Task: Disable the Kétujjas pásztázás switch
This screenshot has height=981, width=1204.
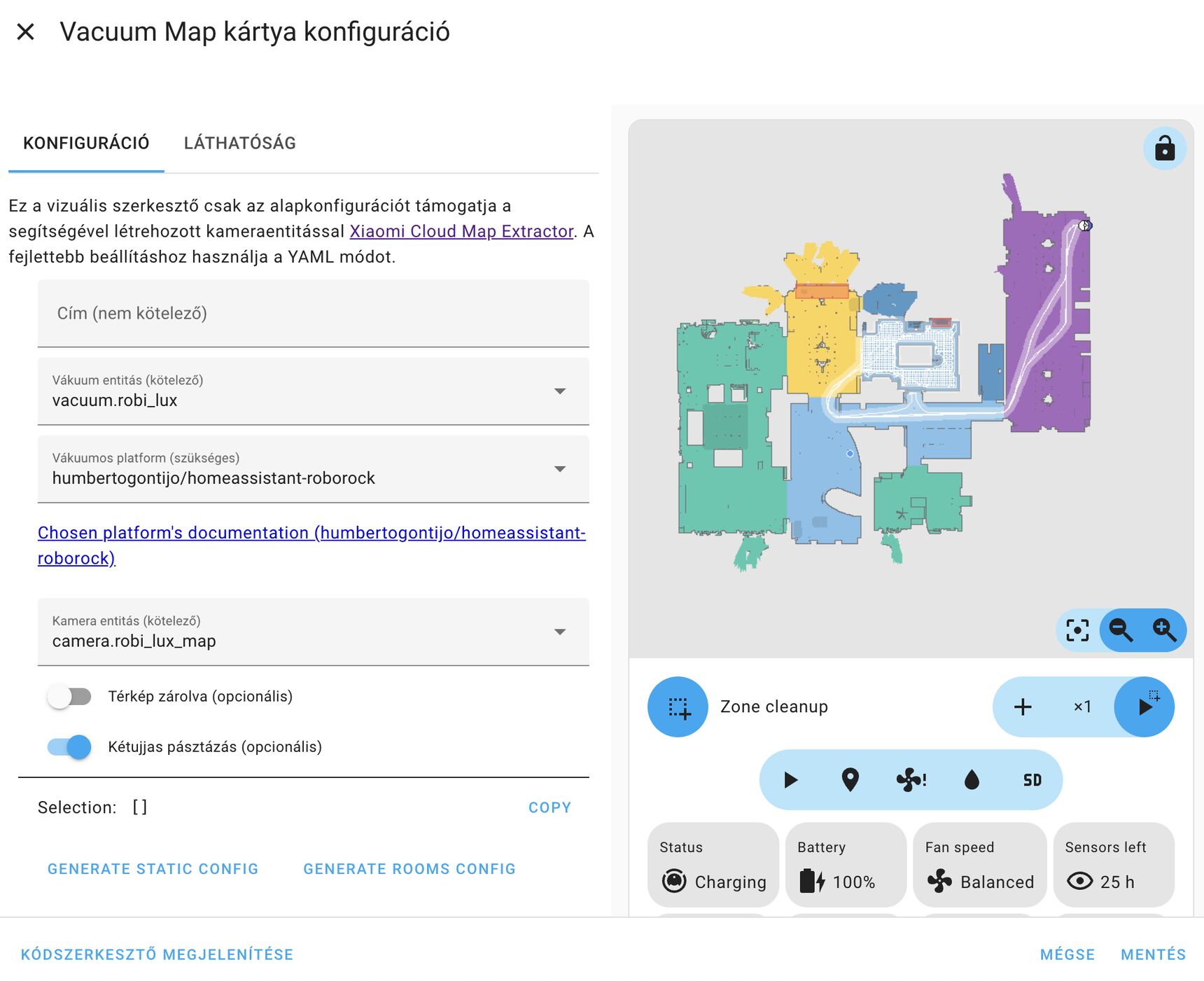Action: point(69,747)
